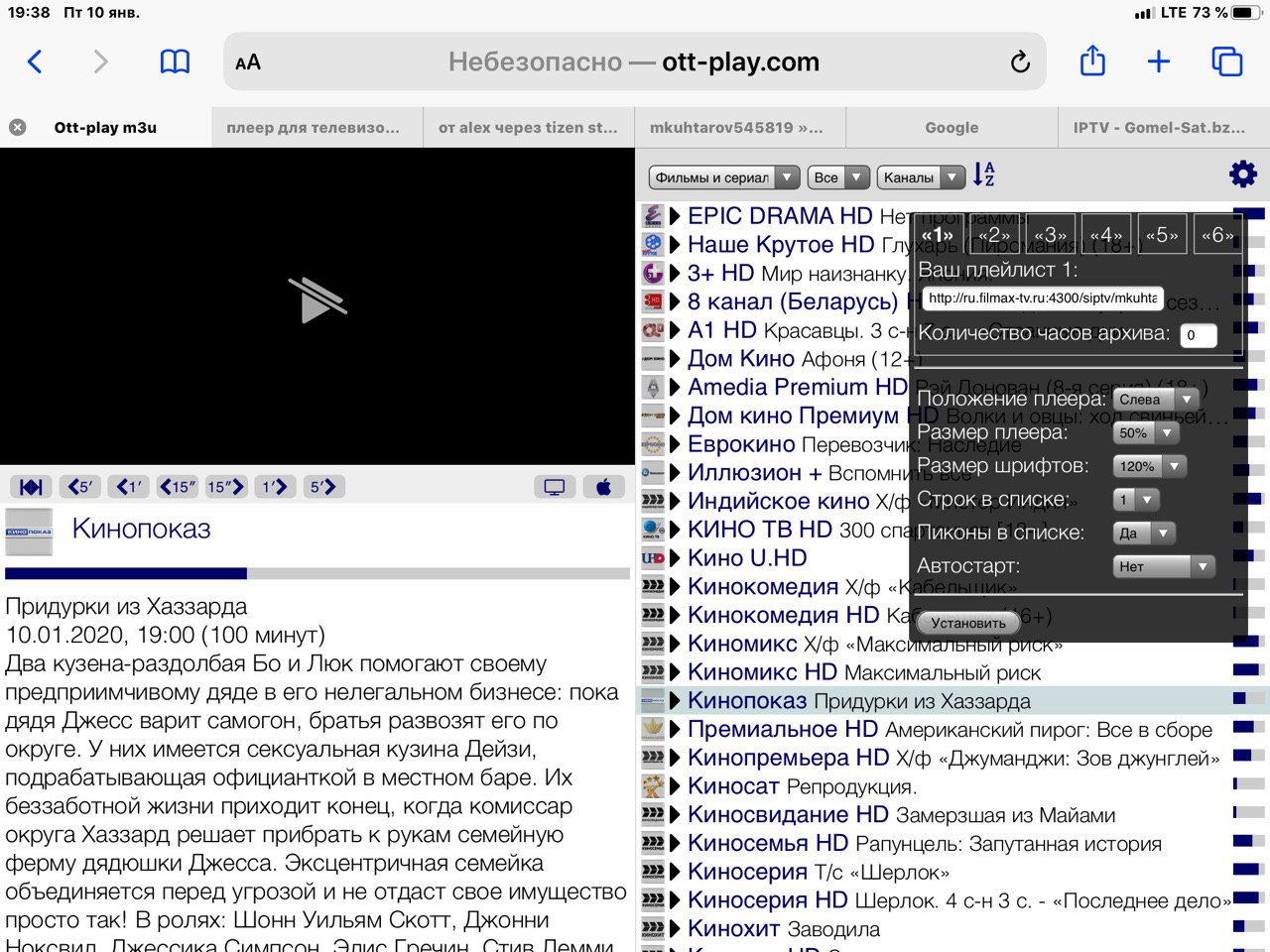Jump to start with the skip-to-beginning button
Viewport: 1270px width, 952px height.
(31, 487)
